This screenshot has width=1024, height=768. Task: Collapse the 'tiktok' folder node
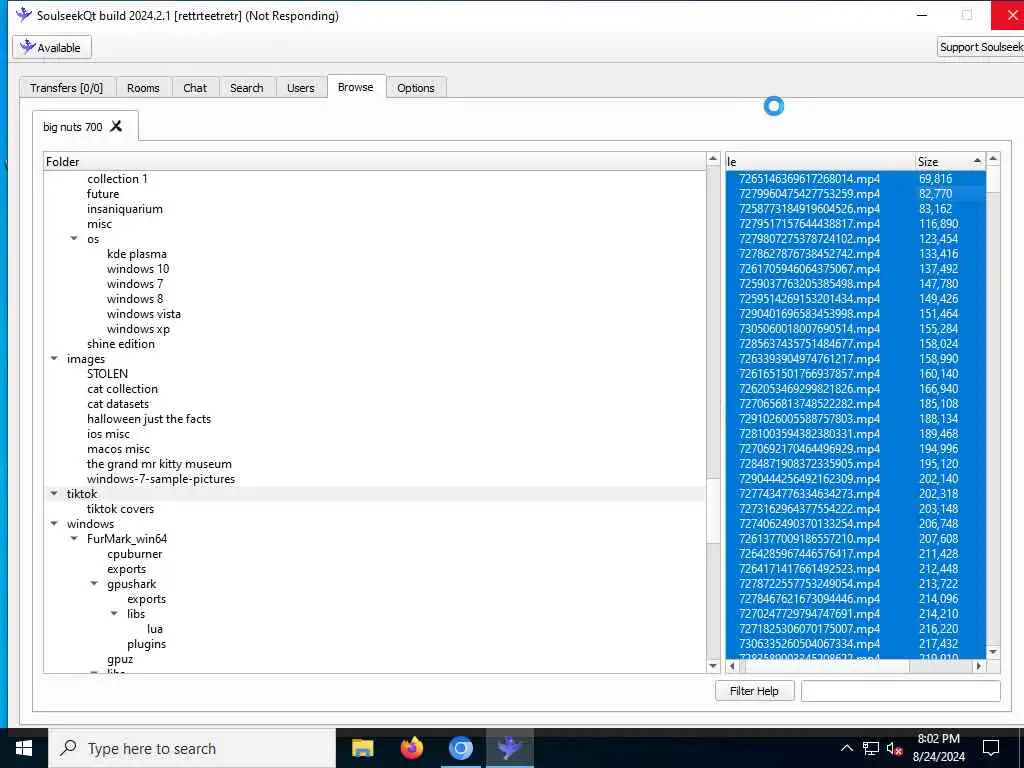click(54, 494)
